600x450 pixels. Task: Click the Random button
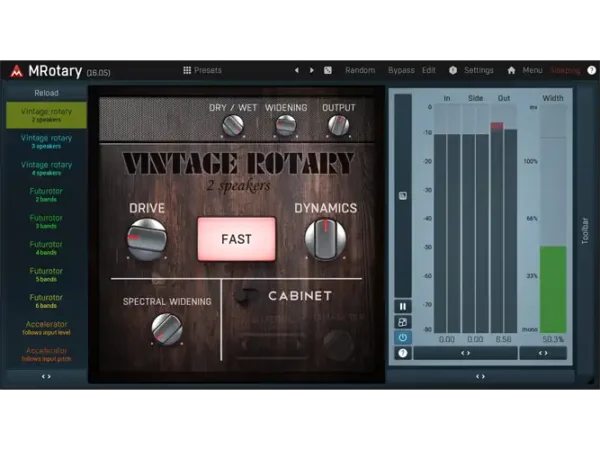point(360,70)
